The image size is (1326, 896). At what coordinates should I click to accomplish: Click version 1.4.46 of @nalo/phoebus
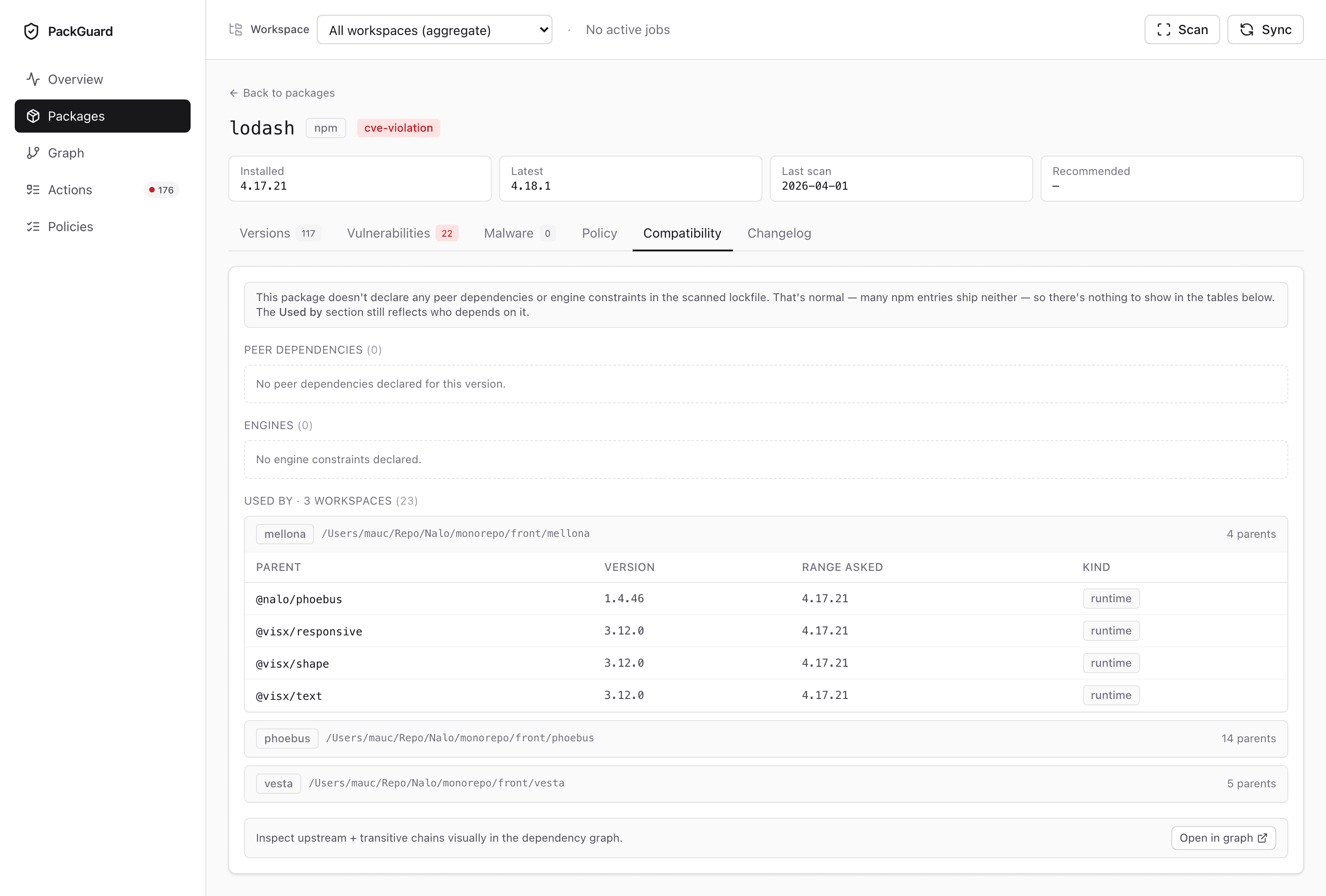click(x=623, y=599)
